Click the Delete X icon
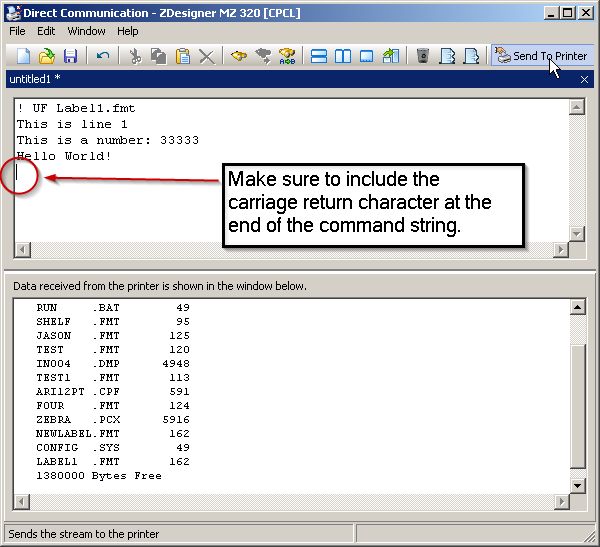 point(207,56)
